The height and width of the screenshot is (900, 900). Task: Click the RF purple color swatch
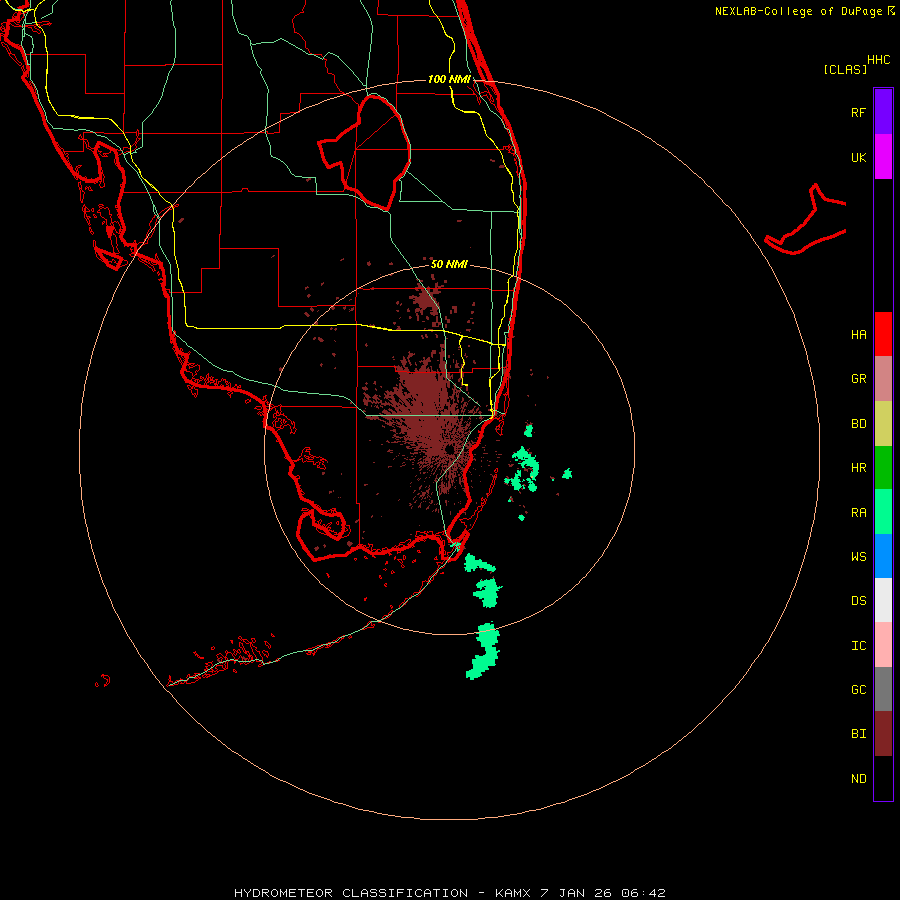click(883, 112)
